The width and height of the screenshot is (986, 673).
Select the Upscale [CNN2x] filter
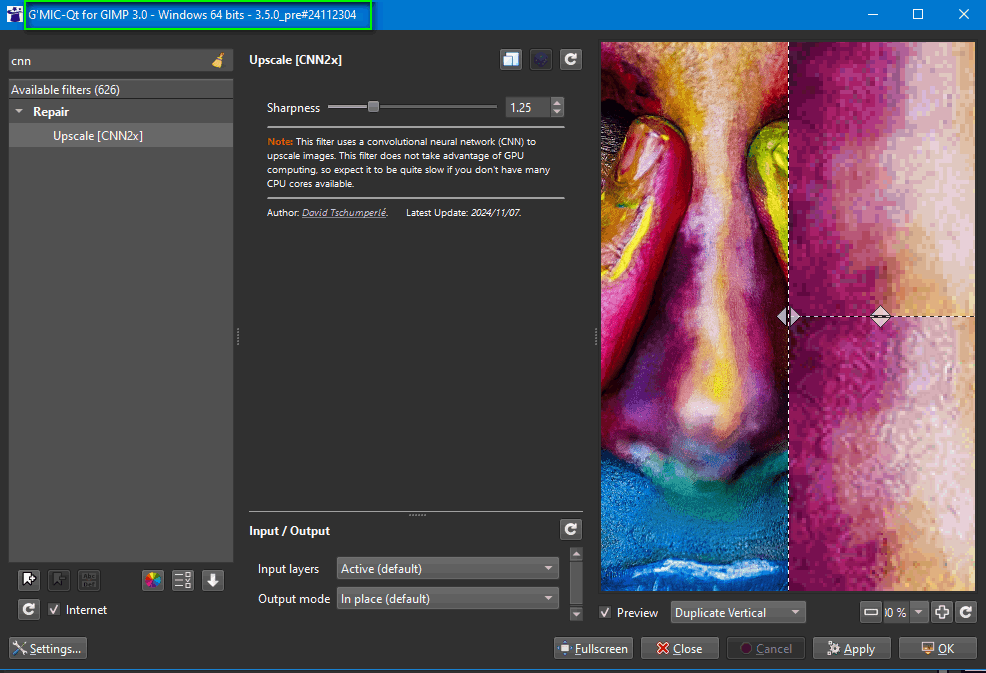click(121, 136)
